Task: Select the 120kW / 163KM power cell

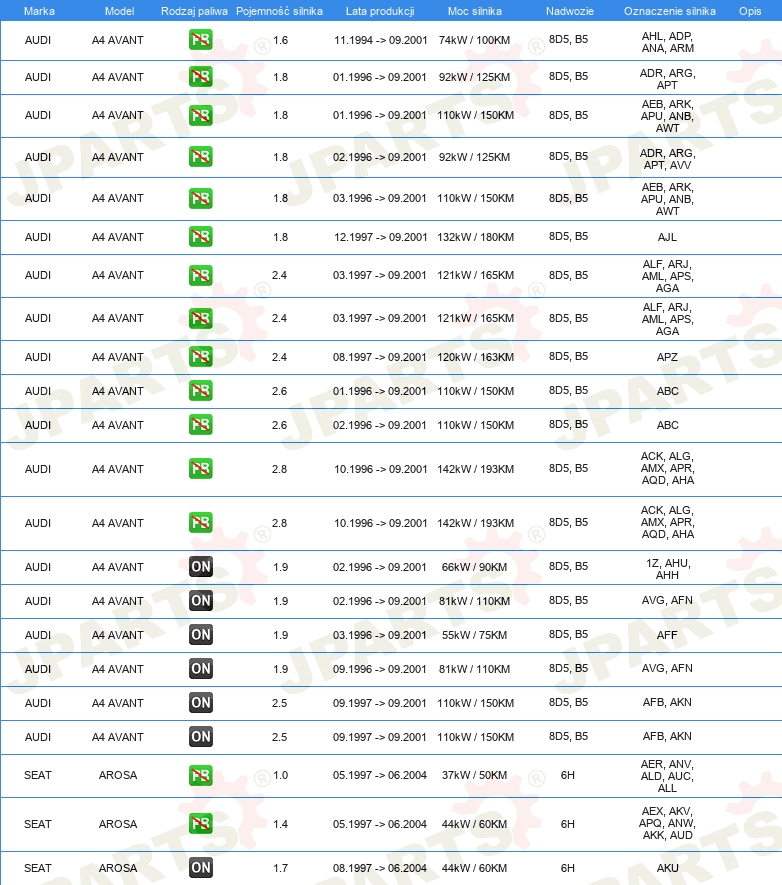Action: 476,357
